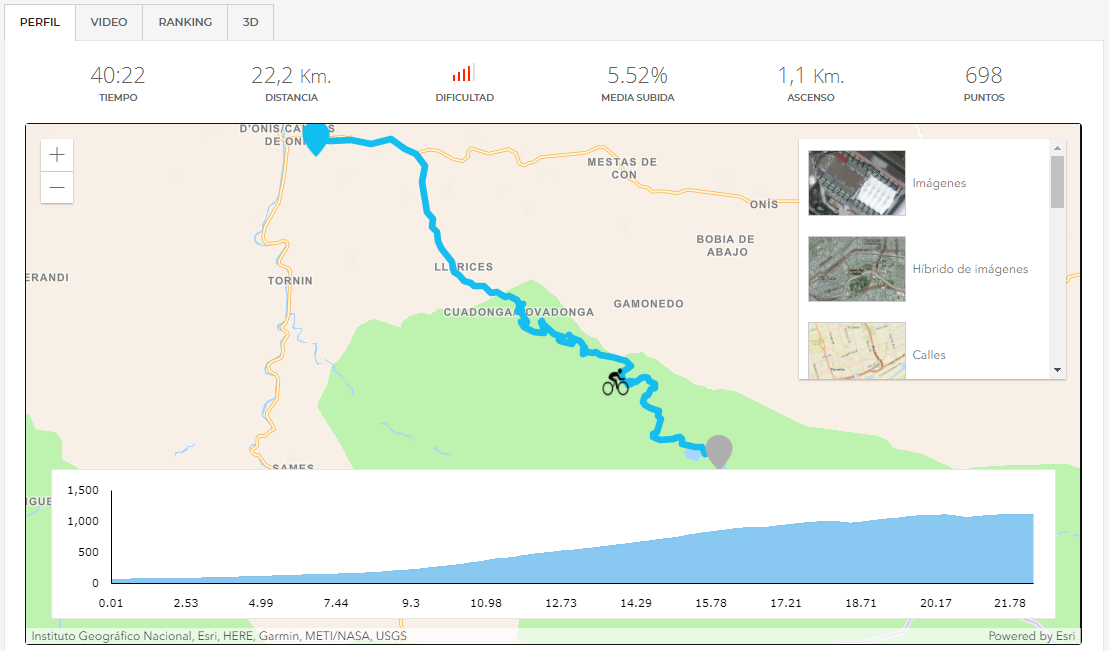Select the Imágenes basemap thumbnail

point(857,183)
